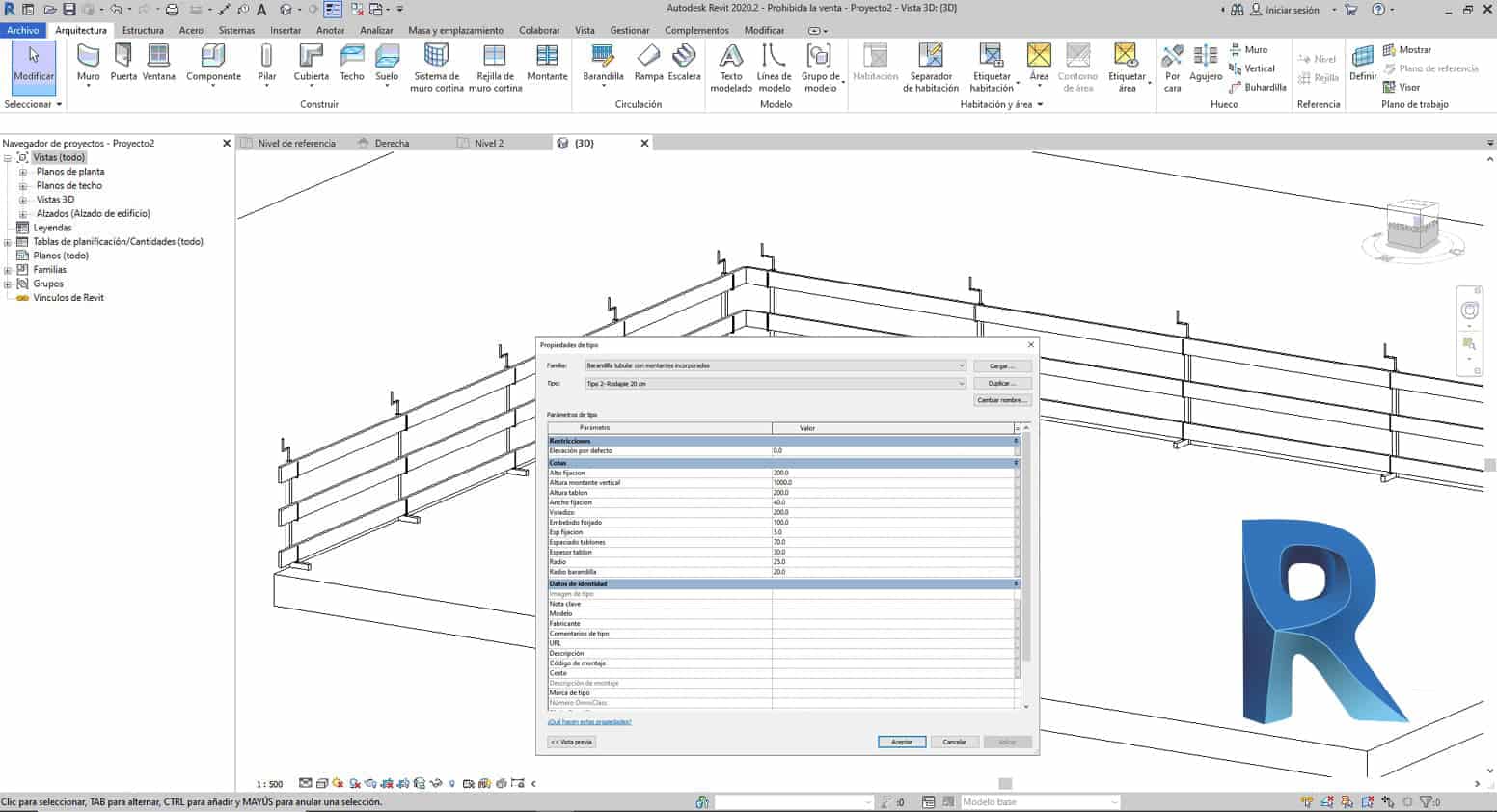Select the Área tool
The width and height of the screenshot is (1497, 812).
tap(1039, 63)
